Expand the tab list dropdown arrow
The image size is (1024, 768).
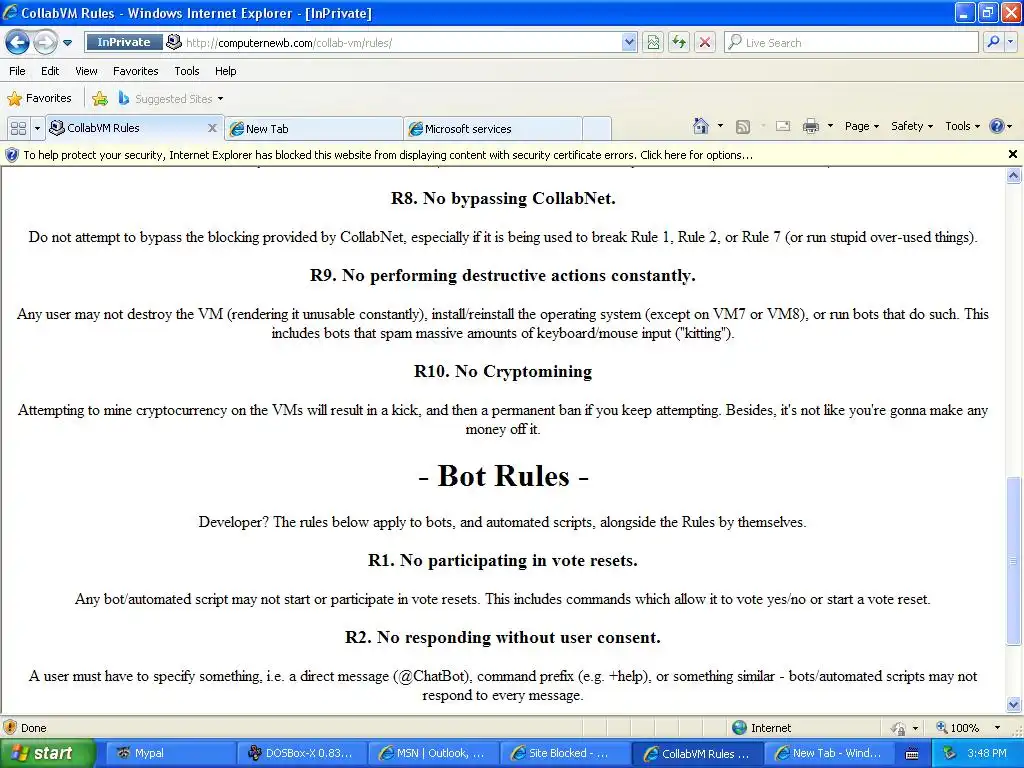coord(37,128)
